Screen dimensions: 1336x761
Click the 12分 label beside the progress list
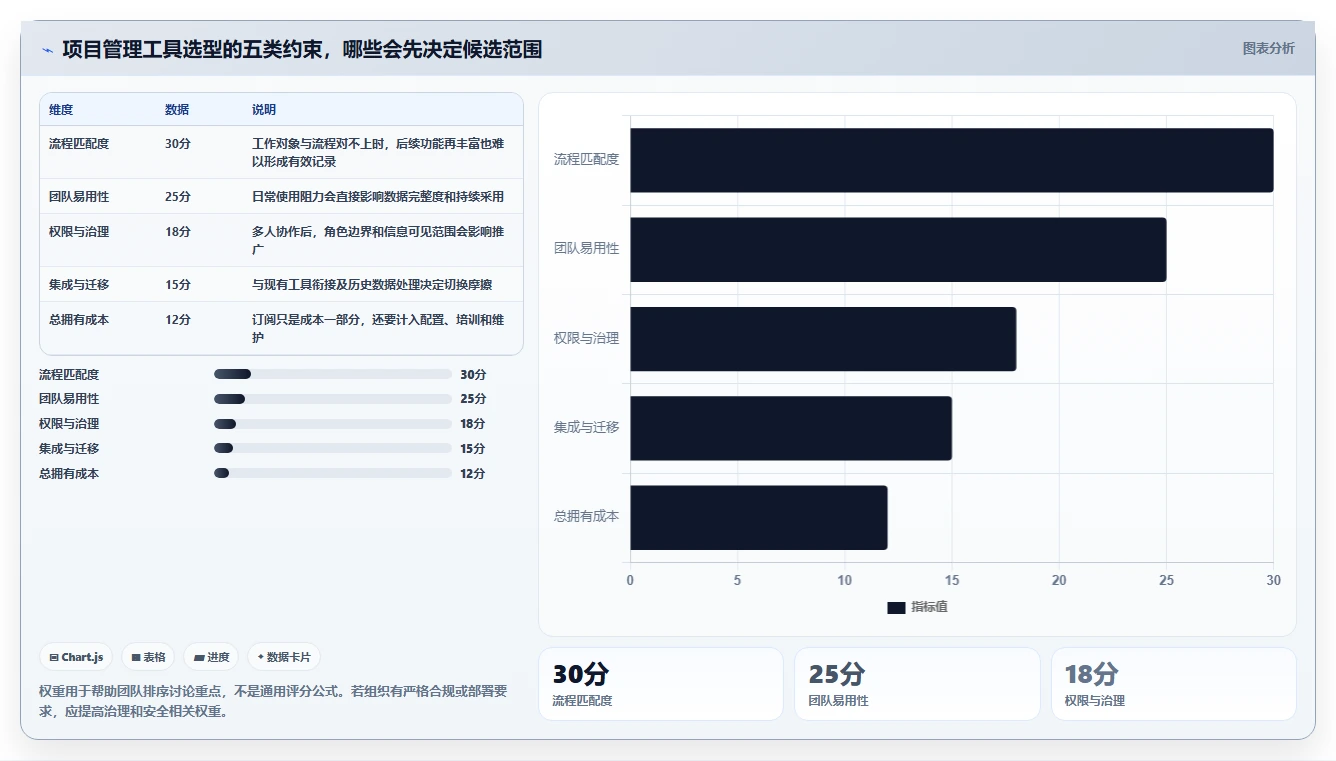[x=473, y=473]
